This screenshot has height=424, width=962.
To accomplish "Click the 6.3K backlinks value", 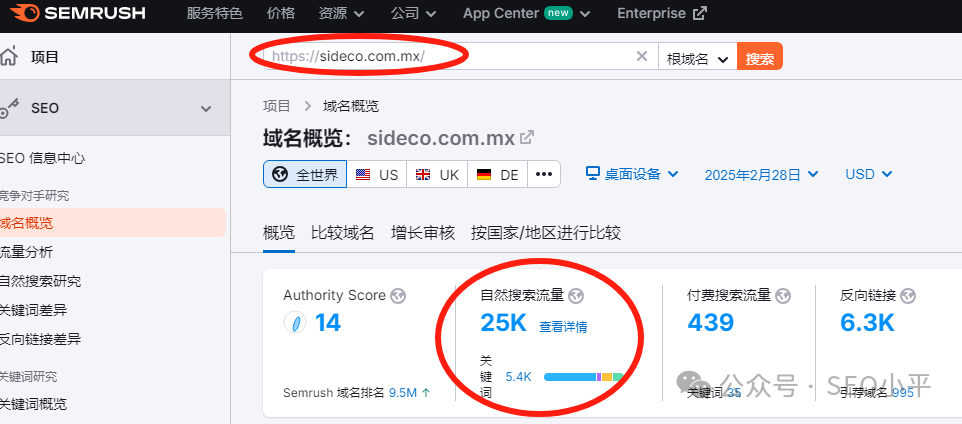I will tap(868, 322).
